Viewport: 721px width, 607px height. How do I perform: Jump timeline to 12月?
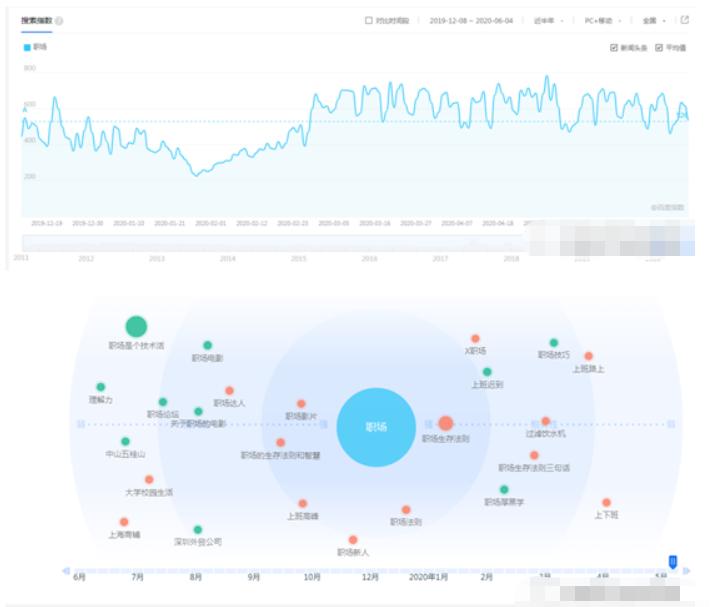pos(370,577)
